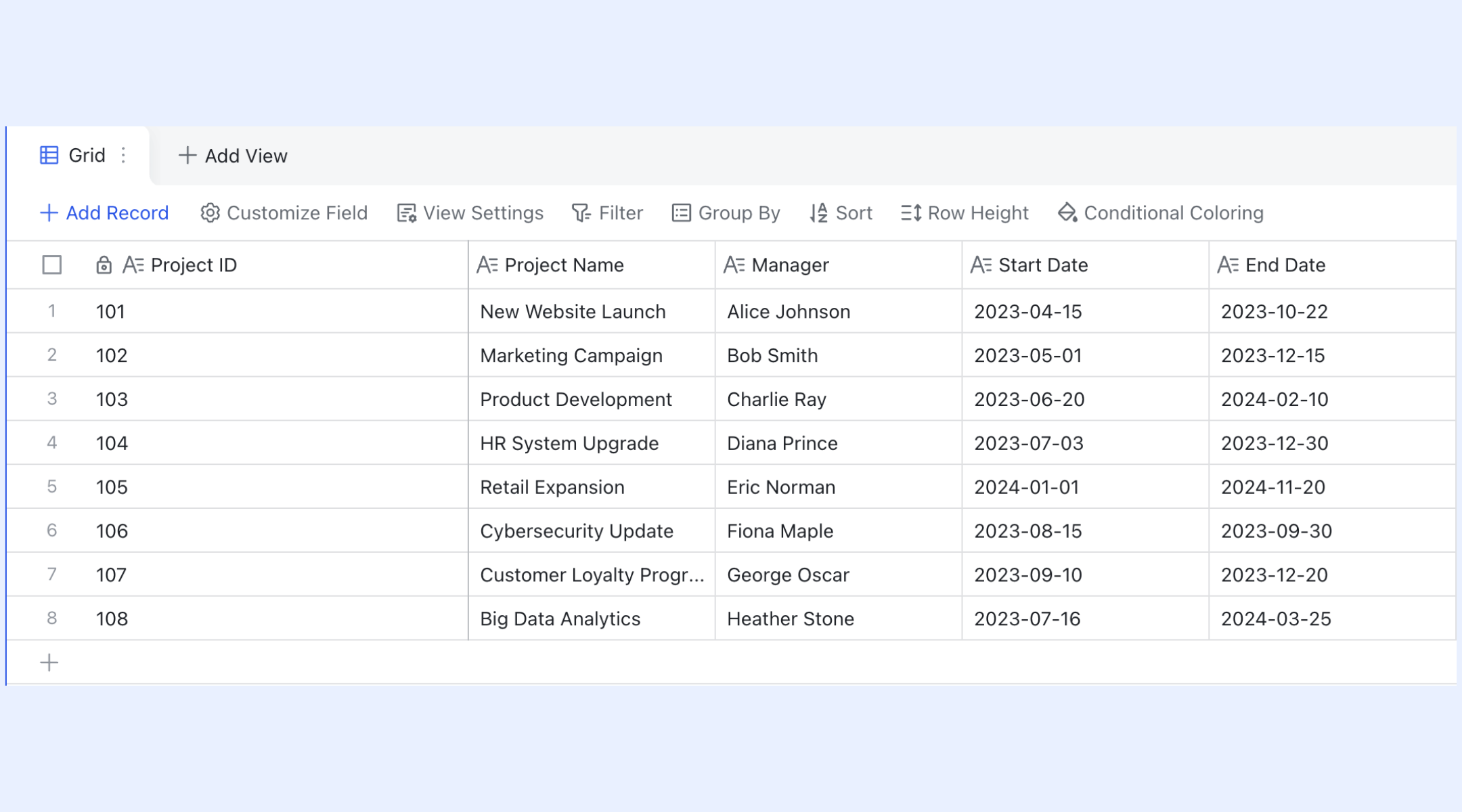Viewport: 1462px width, 812px height.
Task: Click end date 2023-09-30 cell
Action: pyautogui.click(x=1333, y=531)
